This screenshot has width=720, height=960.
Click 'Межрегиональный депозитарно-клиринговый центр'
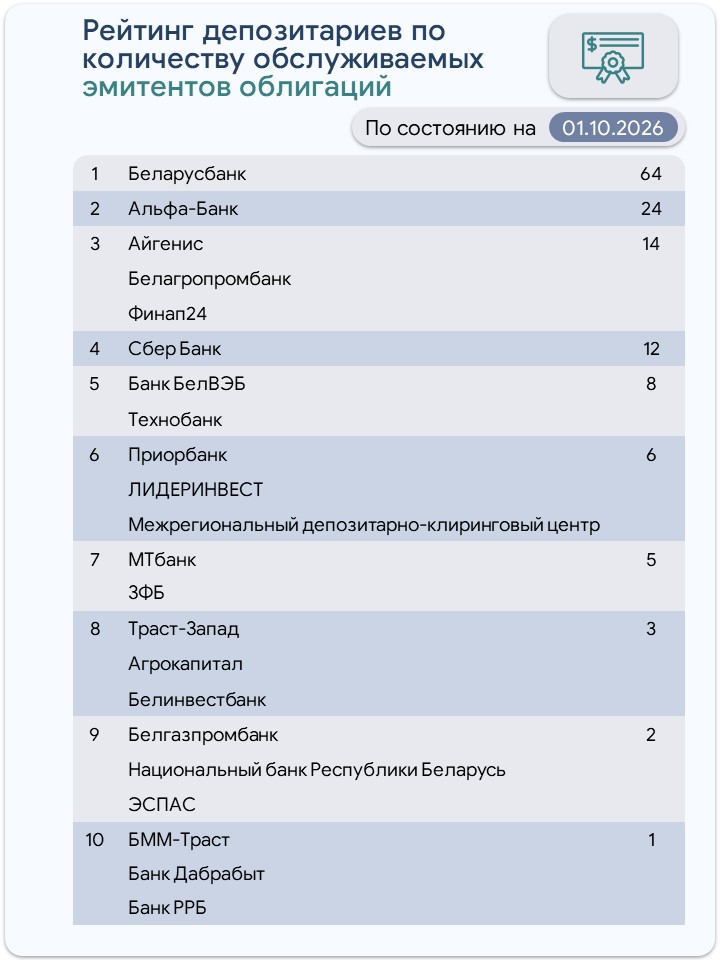coord(364,525)
